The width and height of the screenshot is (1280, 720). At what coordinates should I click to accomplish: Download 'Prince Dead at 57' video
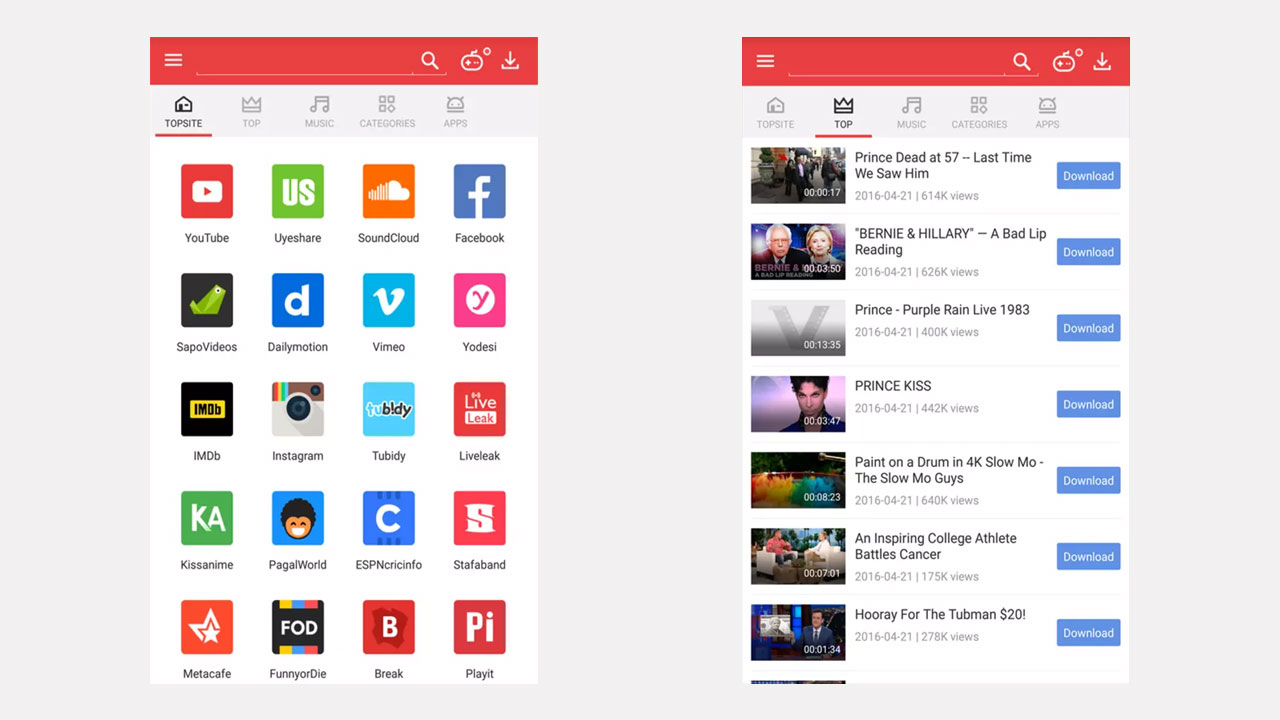(x=1088, y=176)
